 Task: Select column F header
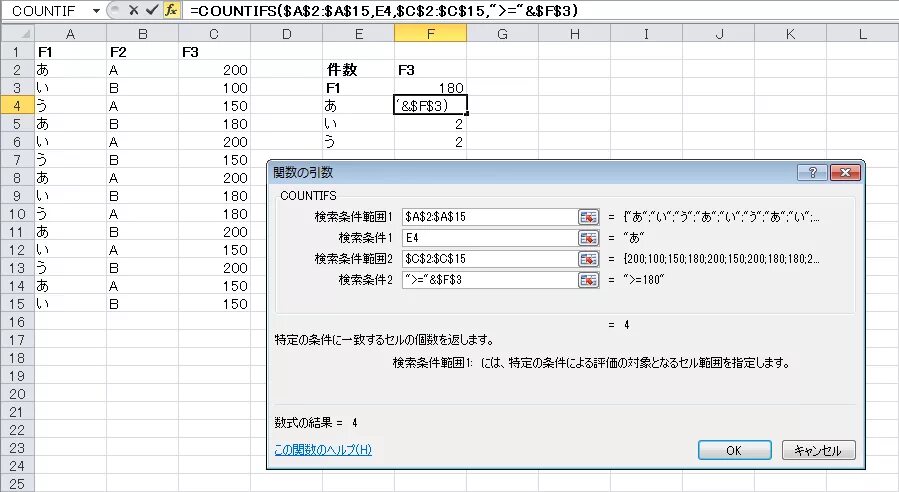[430, 34]
